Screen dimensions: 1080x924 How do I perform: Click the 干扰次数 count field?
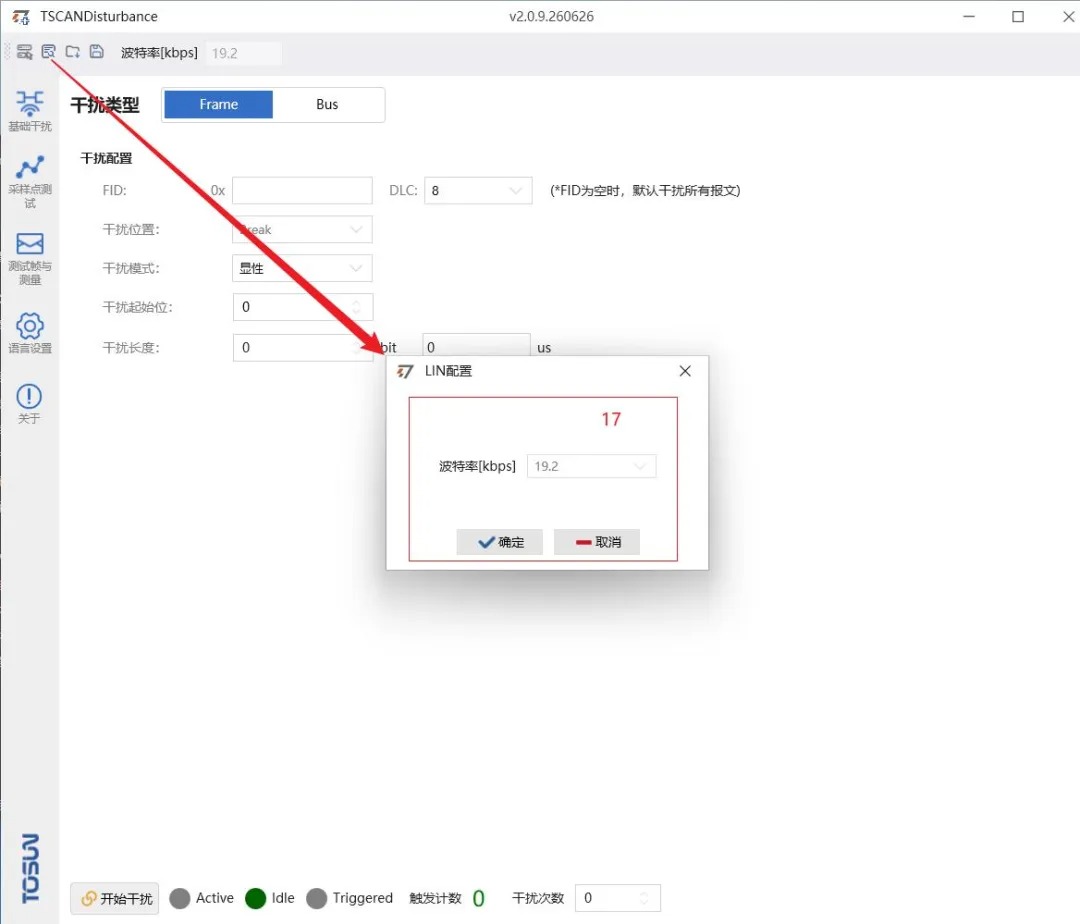(617, 898)
